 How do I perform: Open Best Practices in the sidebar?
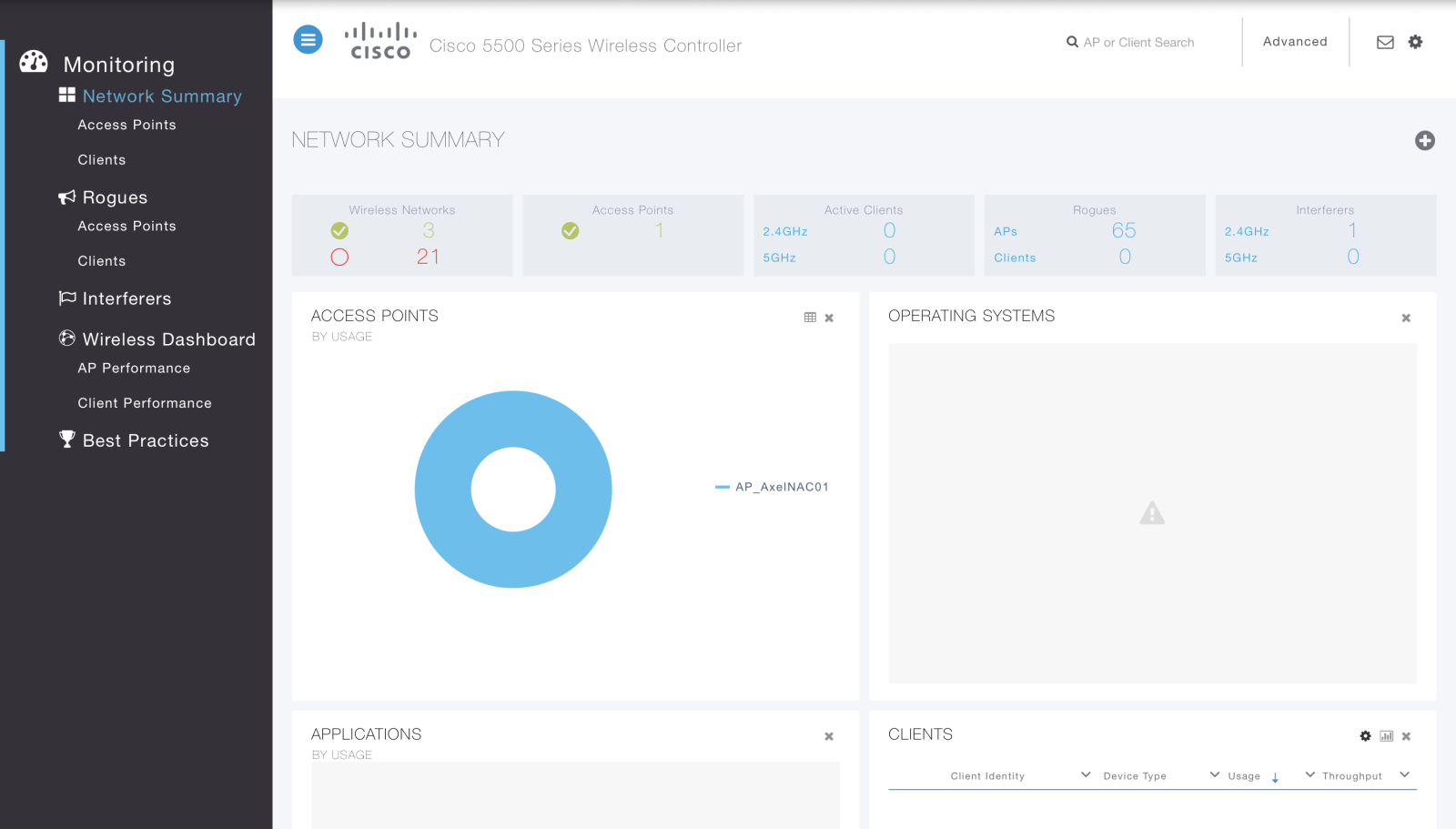tap(146, 440)
